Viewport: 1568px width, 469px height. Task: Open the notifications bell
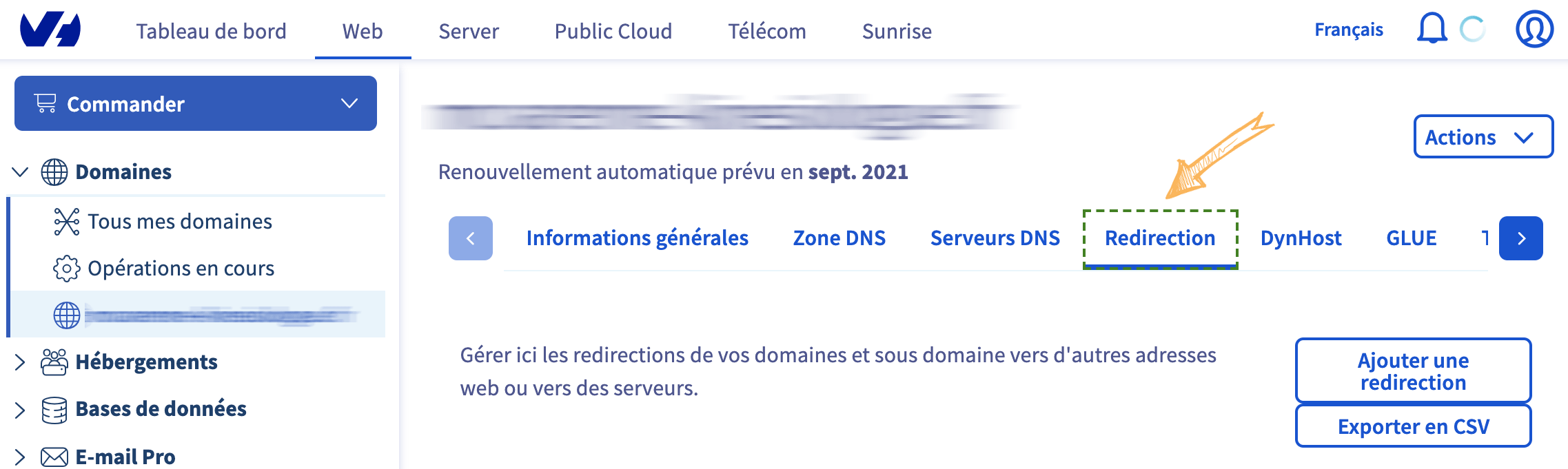[1432, 29]
